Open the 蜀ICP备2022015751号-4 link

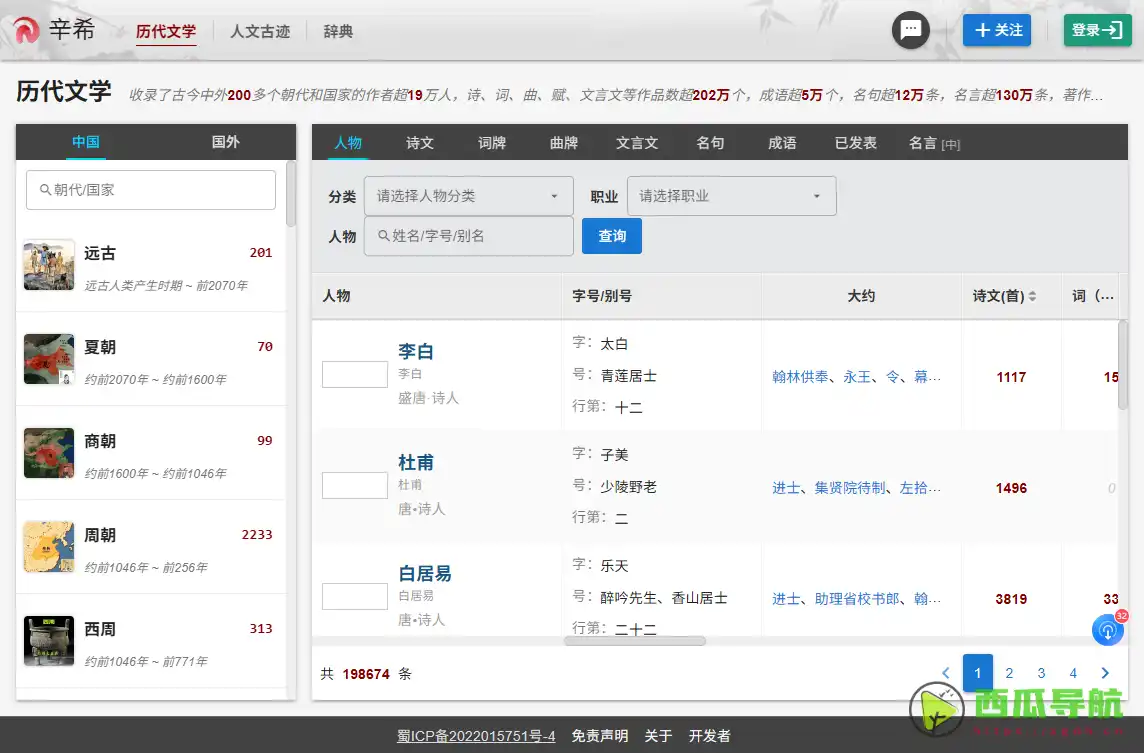click(476, 735)
